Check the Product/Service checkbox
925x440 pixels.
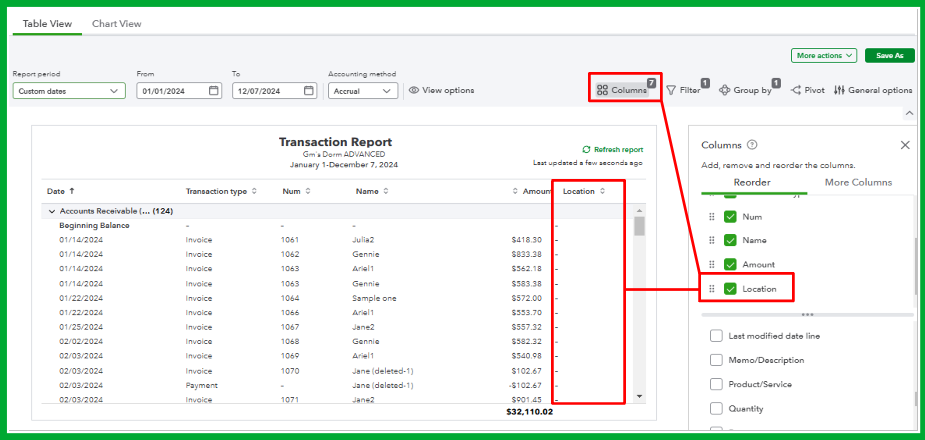click(716, 385)
